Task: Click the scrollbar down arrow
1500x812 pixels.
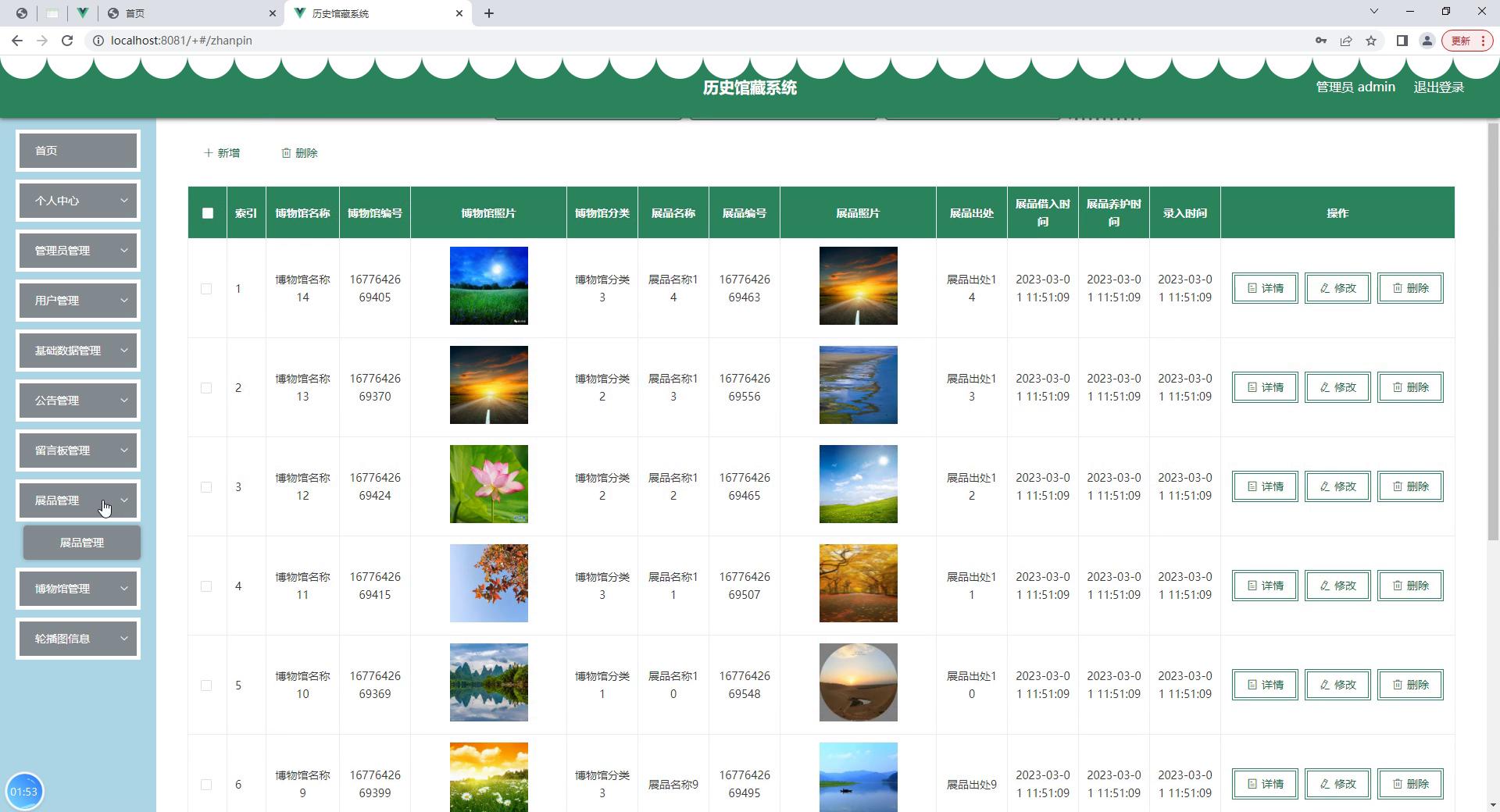Action: 1493,804
